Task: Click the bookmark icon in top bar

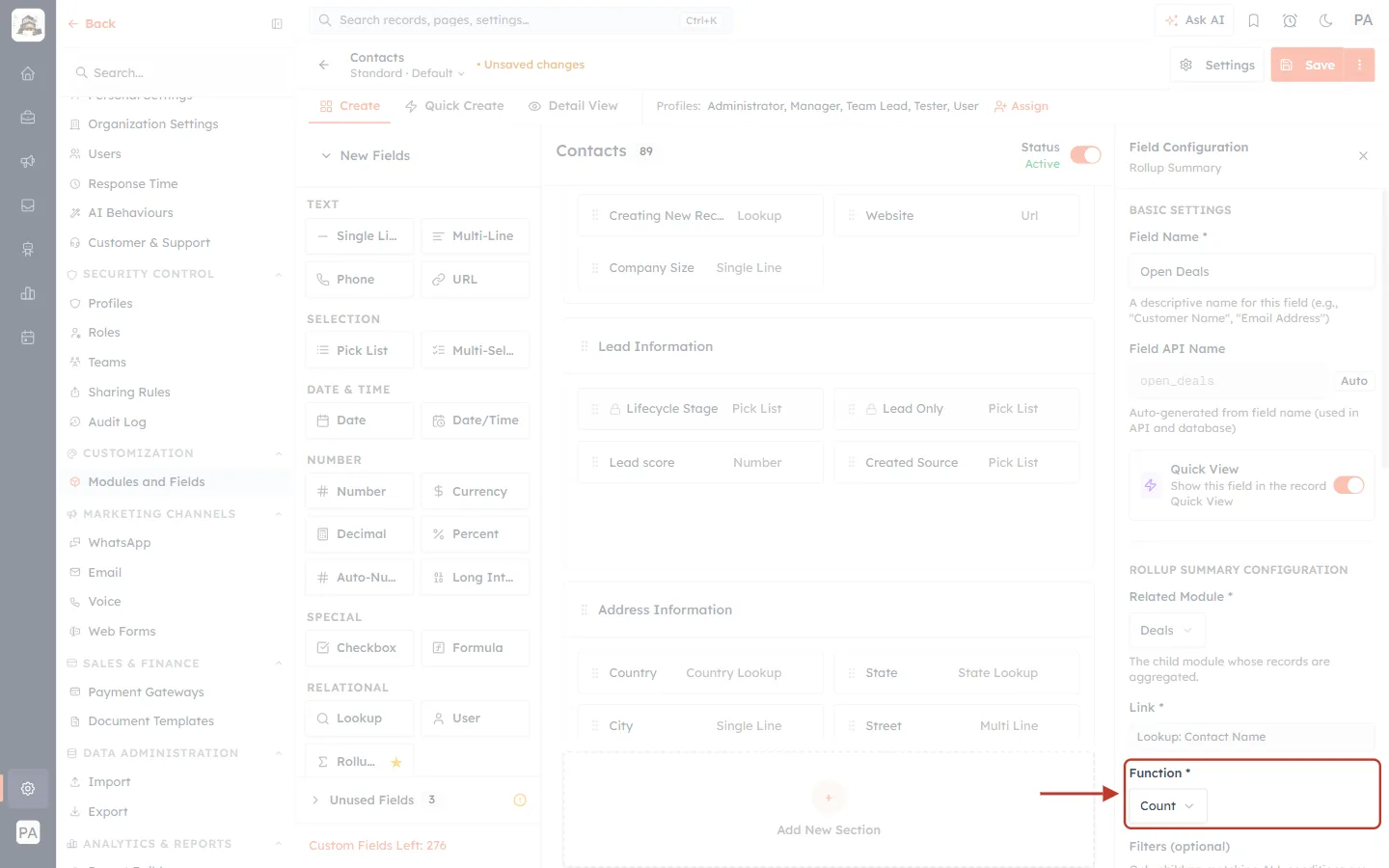Action: (1254, 20)
